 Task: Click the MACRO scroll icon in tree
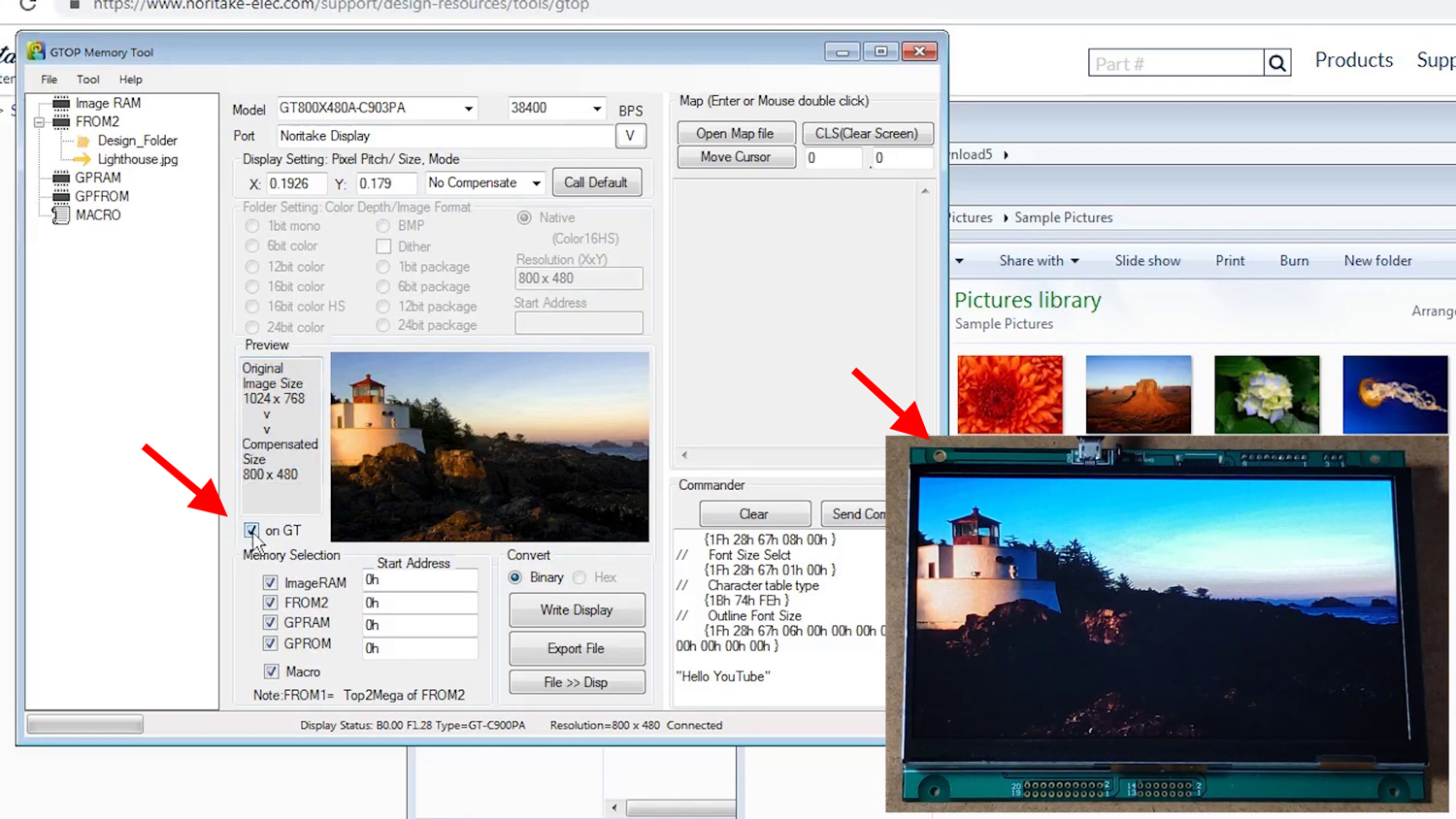[x=61, y=215]
